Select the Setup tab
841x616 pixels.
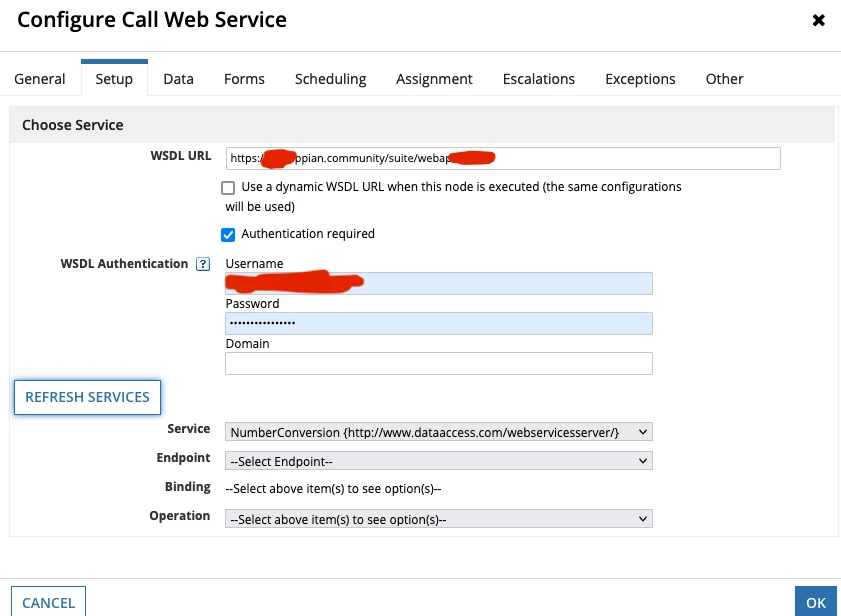coord(114,79)
